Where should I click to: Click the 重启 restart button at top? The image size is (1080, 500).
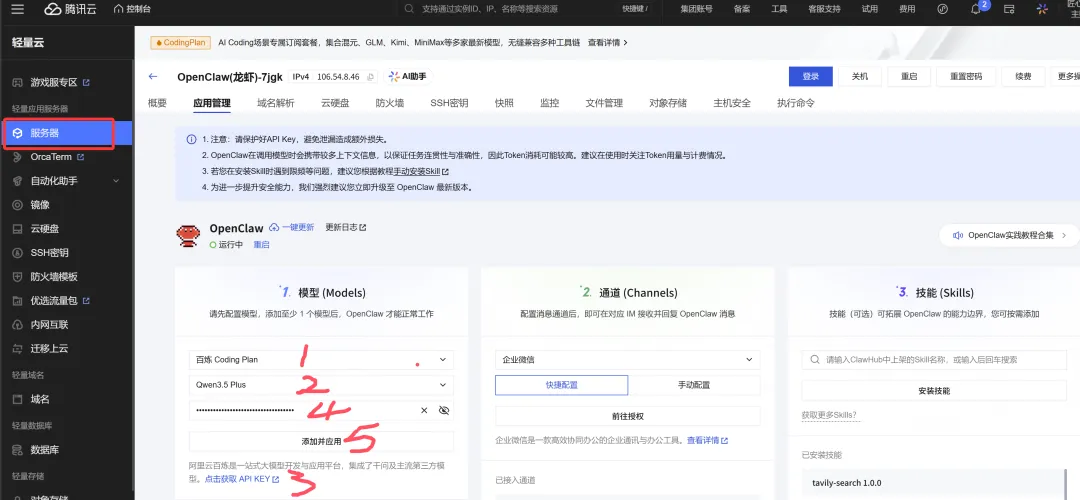pyautogui.click(x=909, y=76)
